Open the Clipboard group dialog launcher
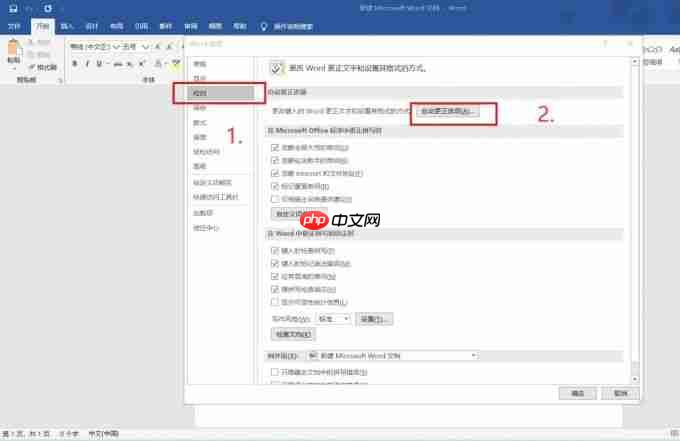Image resolution: width=680 pixels, height=441 pixels. pyautogui.click(x=60, y=80)
